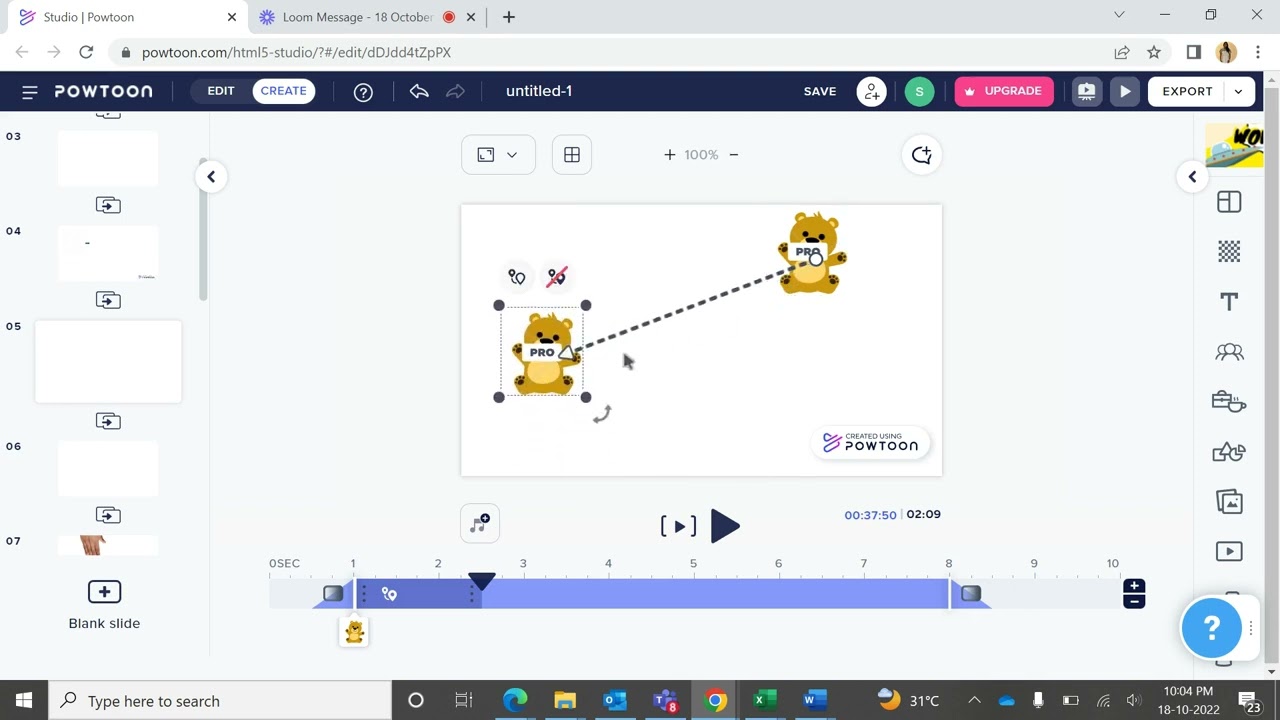Click the SAVE button
This screenshot has width=1280, height=720.
pos(820,91)
